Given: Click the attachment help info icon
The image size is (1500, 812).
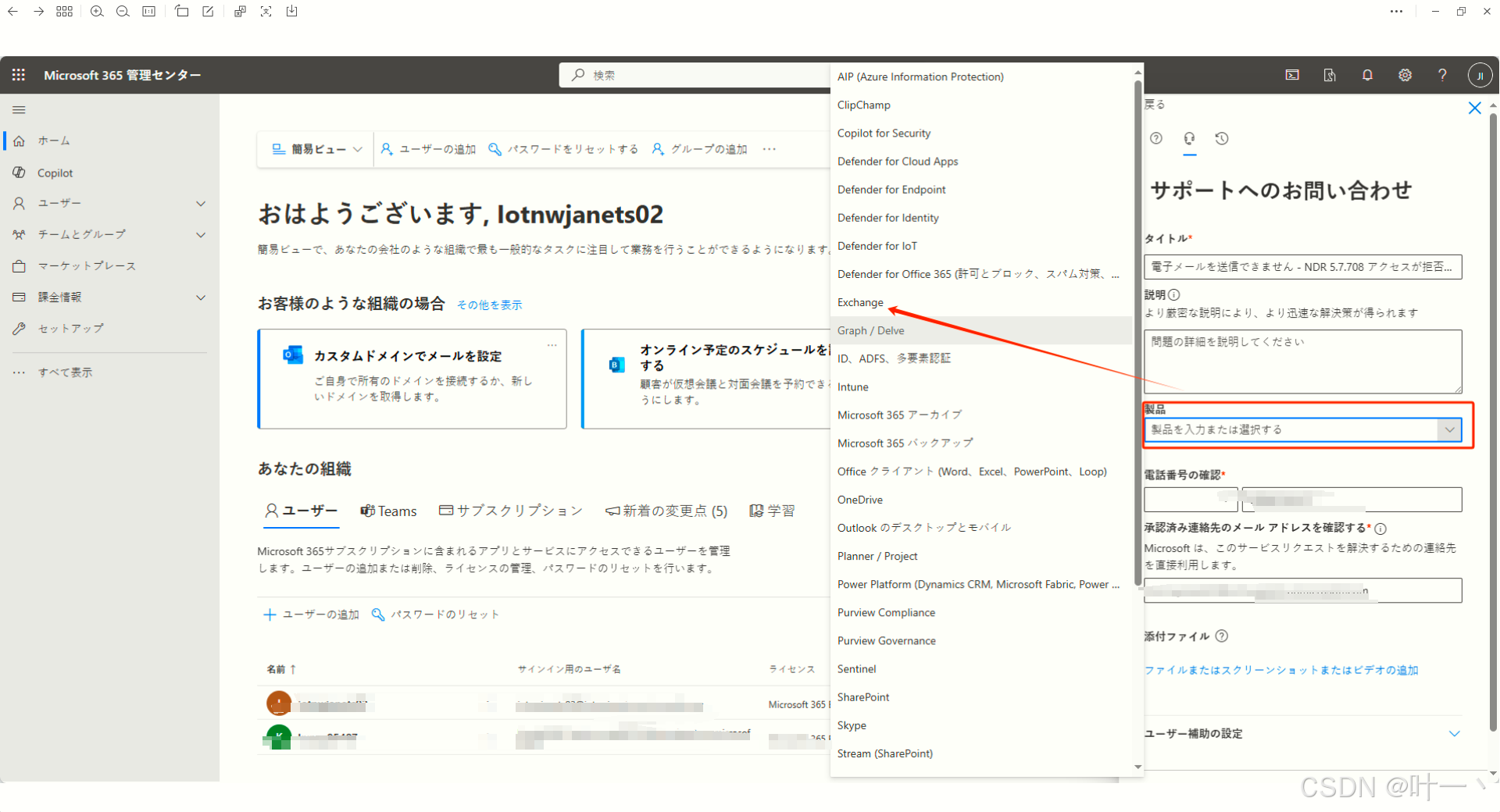Looking at the screenshot, I should pyautogui.click(x=1222, y=636).
